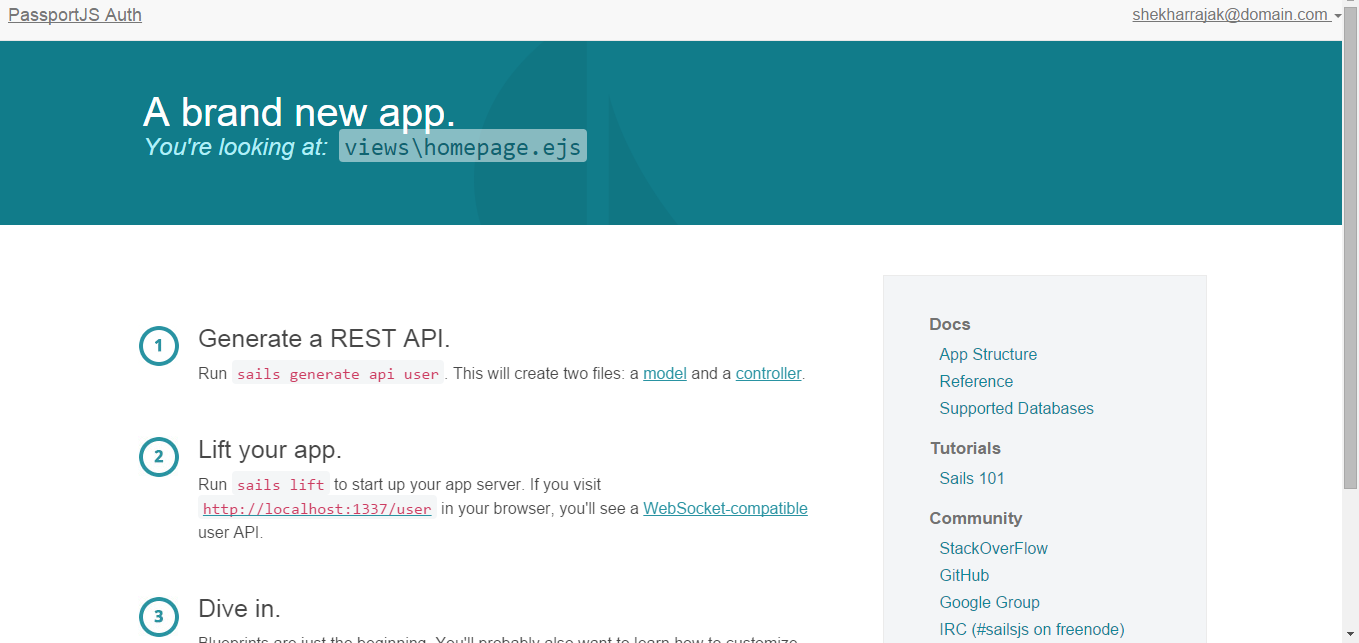Open App Structure docs link
This screenshot has height=643, width=1359.
click(x=988, y=354)
